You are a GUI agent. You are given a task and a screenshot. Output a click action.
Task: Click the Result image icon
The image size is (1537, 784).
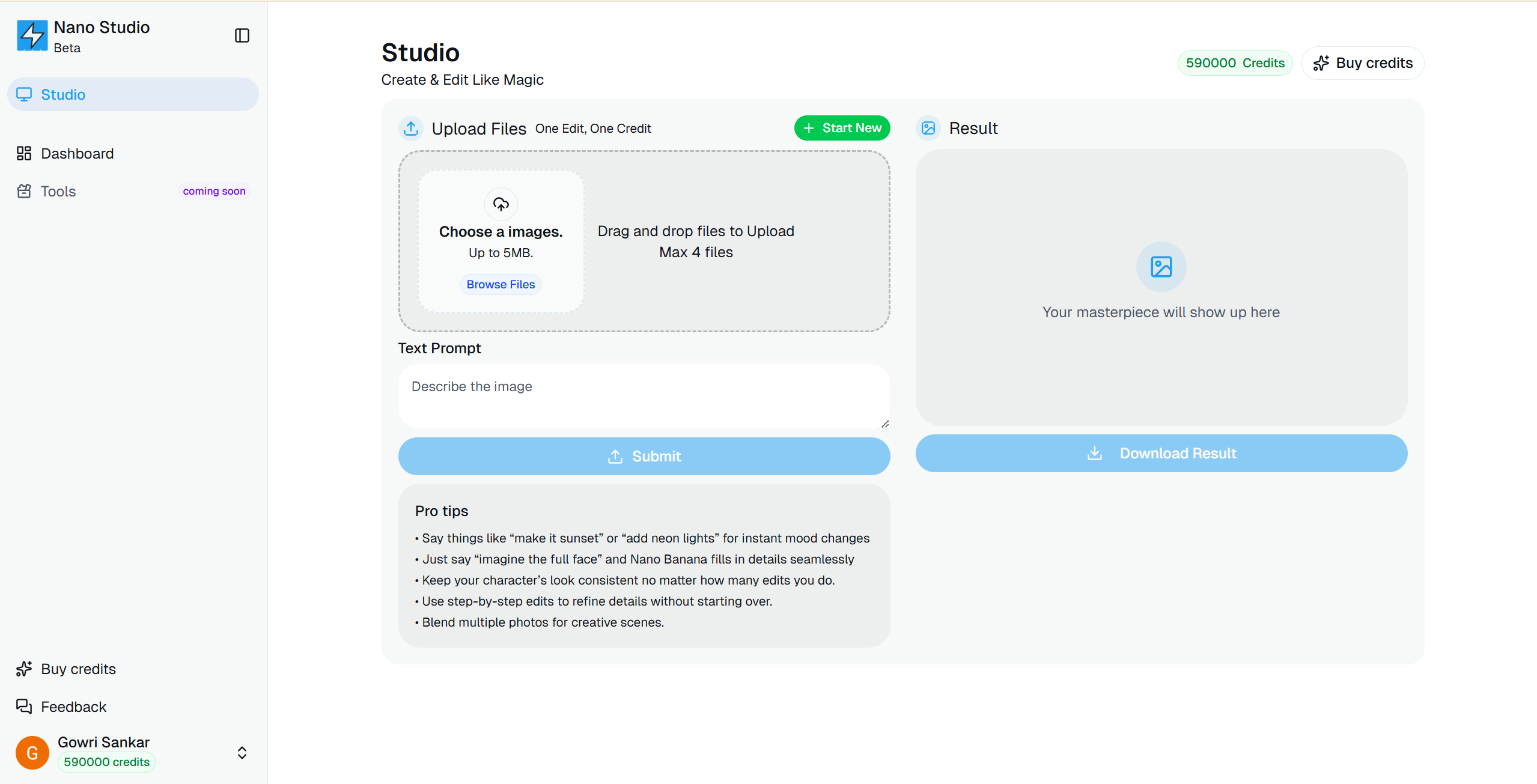pyautogui.click(x=928, y=128)
